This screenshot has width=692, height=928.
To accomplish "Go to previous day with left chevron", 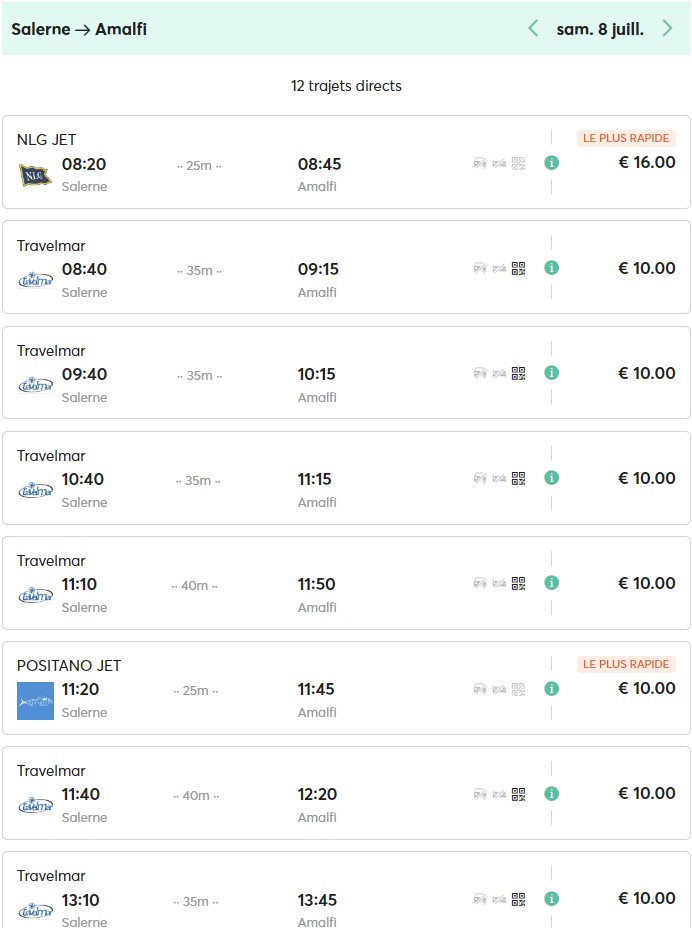I will [533, 28].
